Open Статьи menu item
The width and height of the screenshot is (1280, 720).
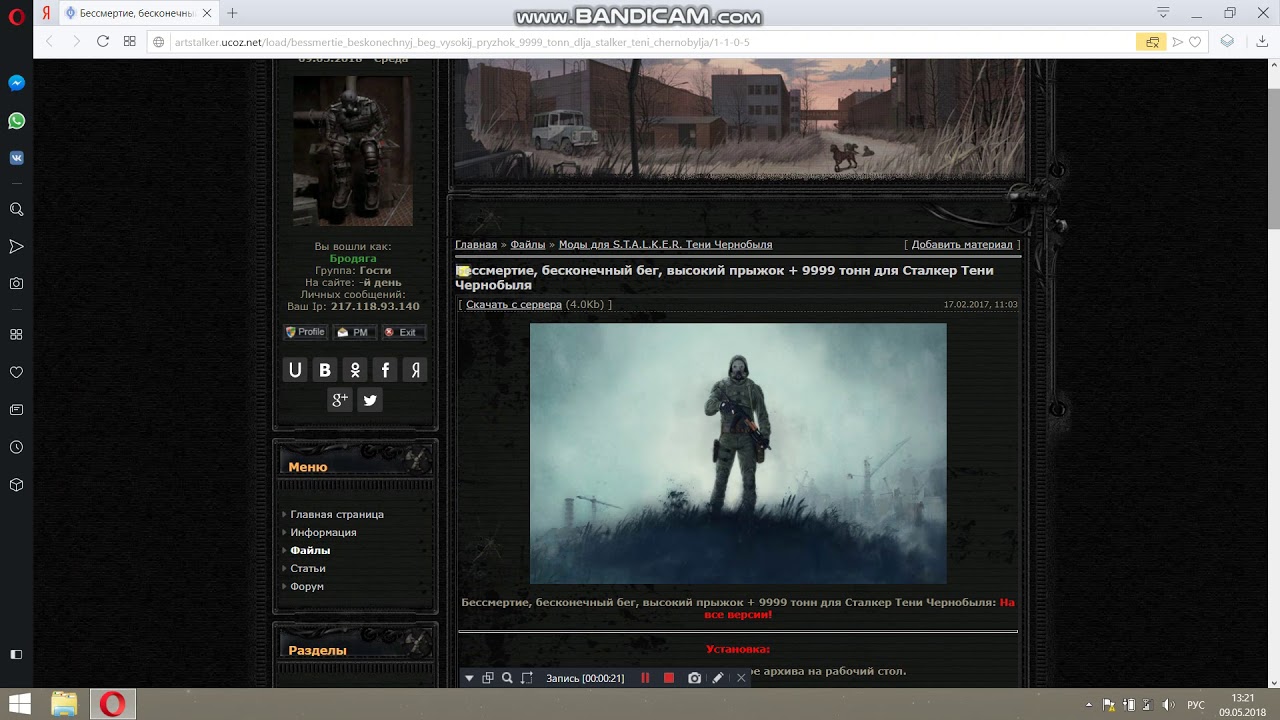[308, 568]
